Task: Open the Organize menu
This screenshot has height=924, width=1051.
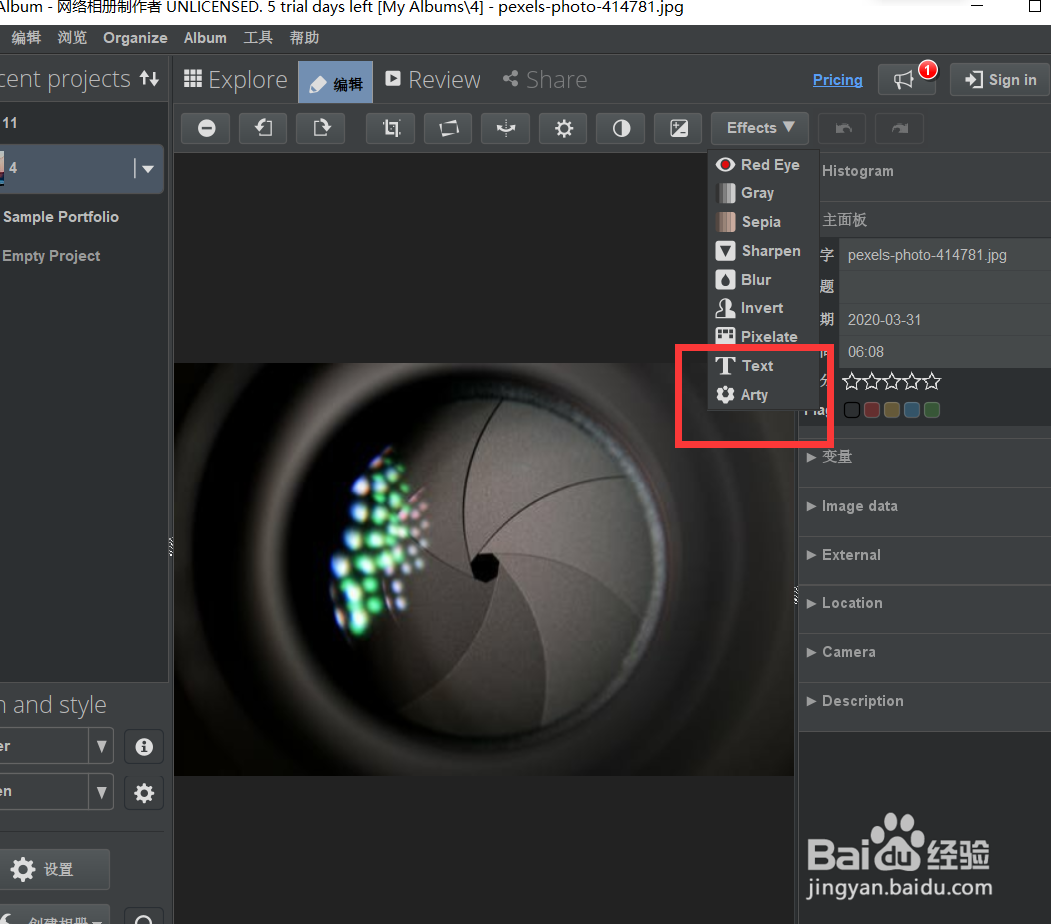Action: point(135,38)
